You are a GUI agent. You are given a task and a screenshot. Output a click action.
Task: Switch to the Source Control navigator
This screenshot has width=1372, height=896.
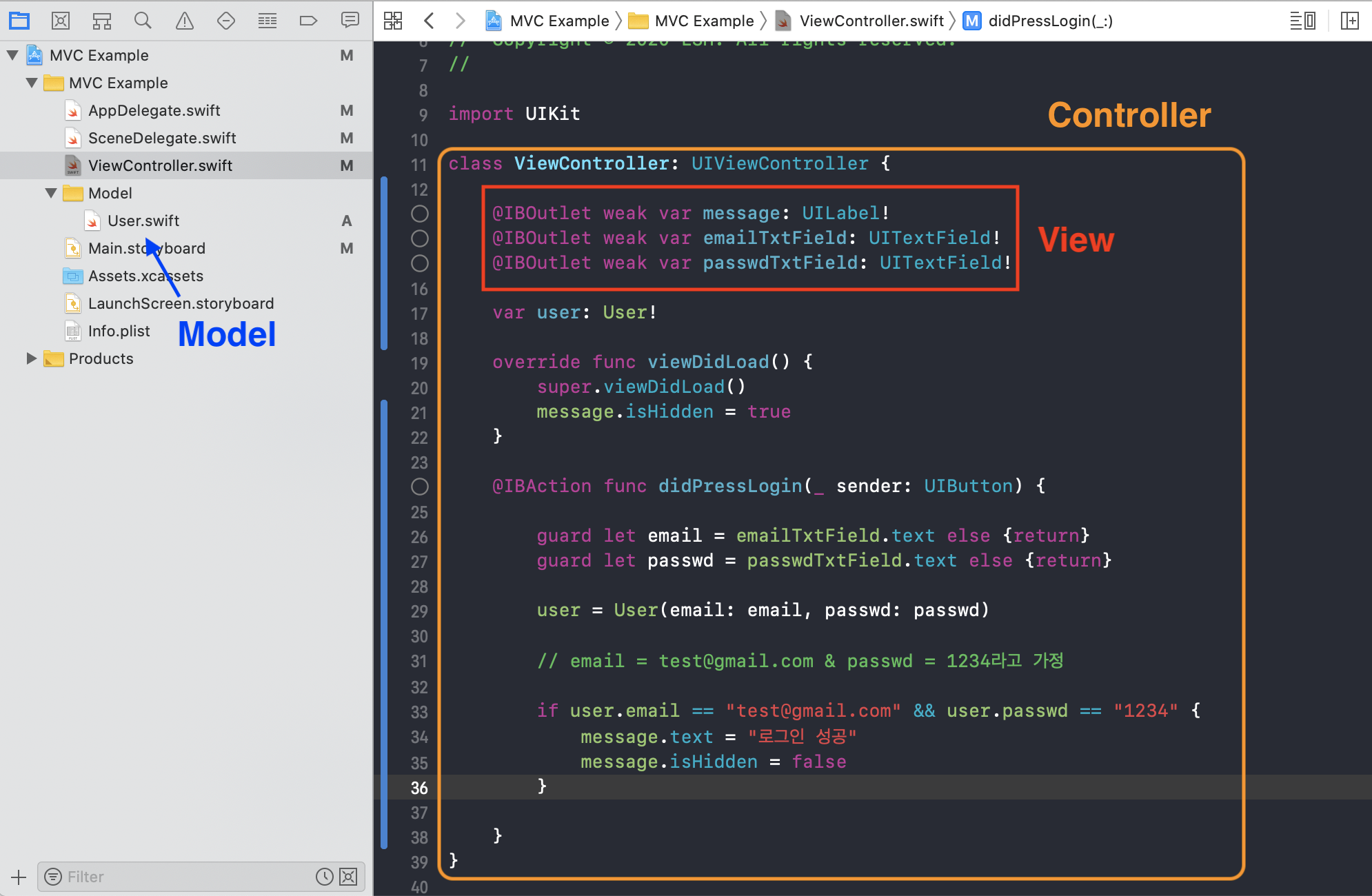61,21
